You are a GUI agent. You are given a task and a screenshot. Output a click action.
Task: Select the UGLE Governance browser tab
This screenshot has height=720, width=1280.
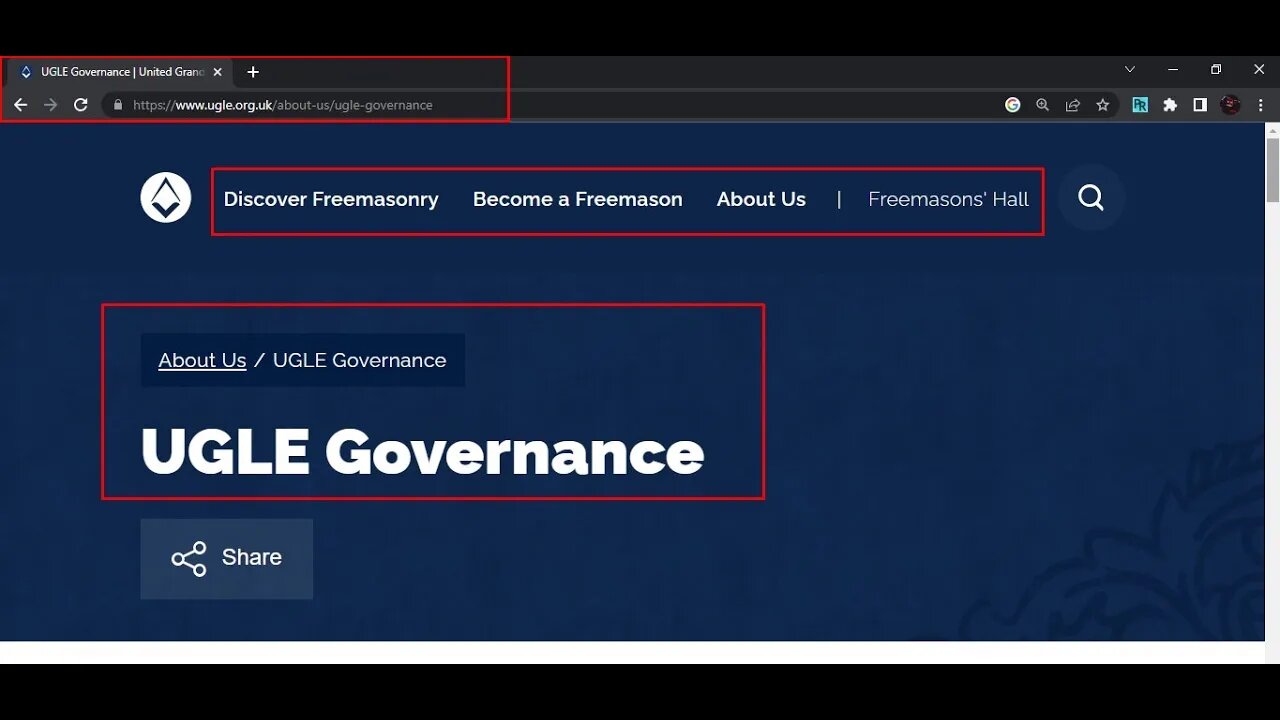tap(120, 72)
